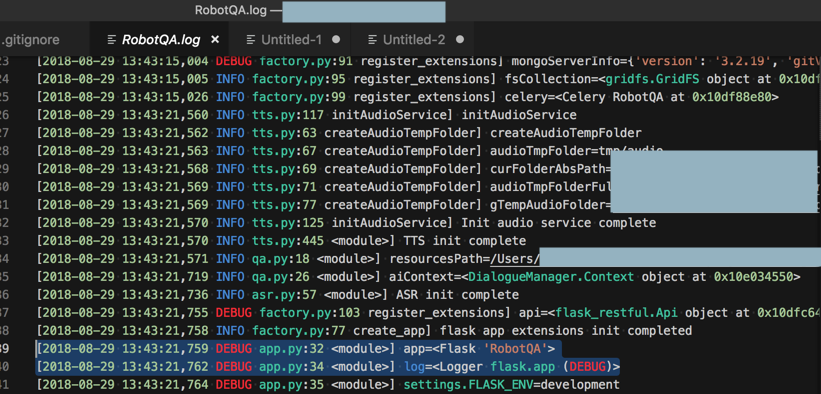The height and width of the screenshot is (394, 821).
Task: Click the Untitled-2 tab file icon
Action: pos(373,40)
